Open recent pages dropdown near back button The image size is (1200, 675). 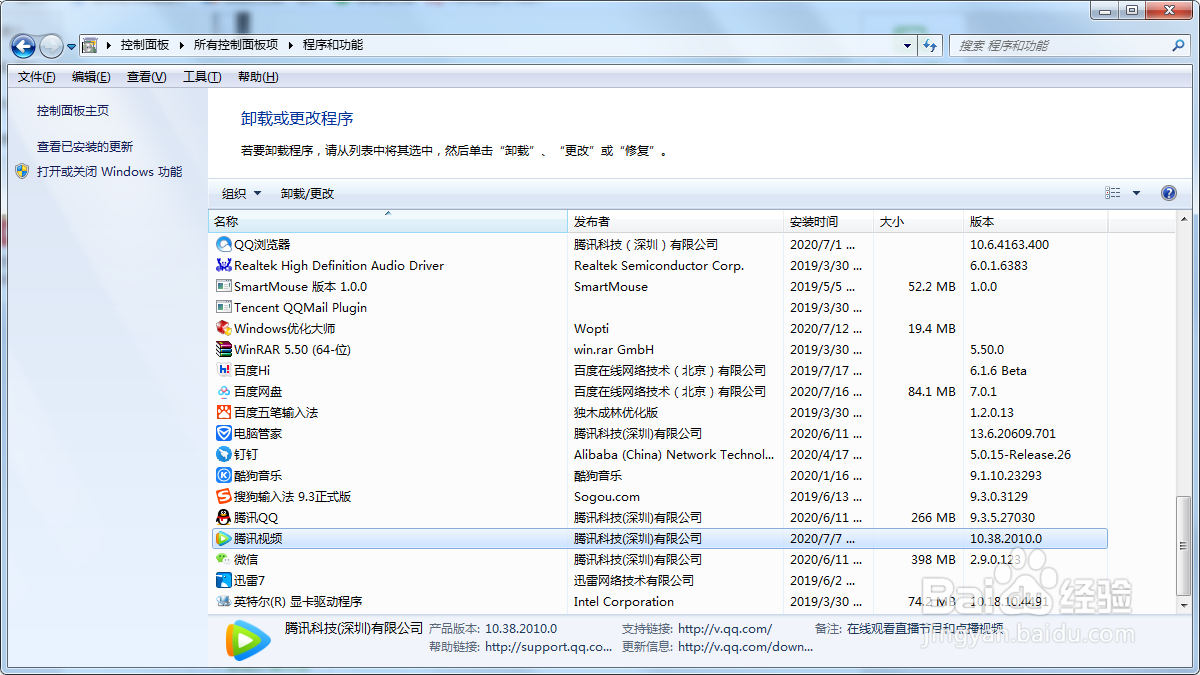click(72, 46)
